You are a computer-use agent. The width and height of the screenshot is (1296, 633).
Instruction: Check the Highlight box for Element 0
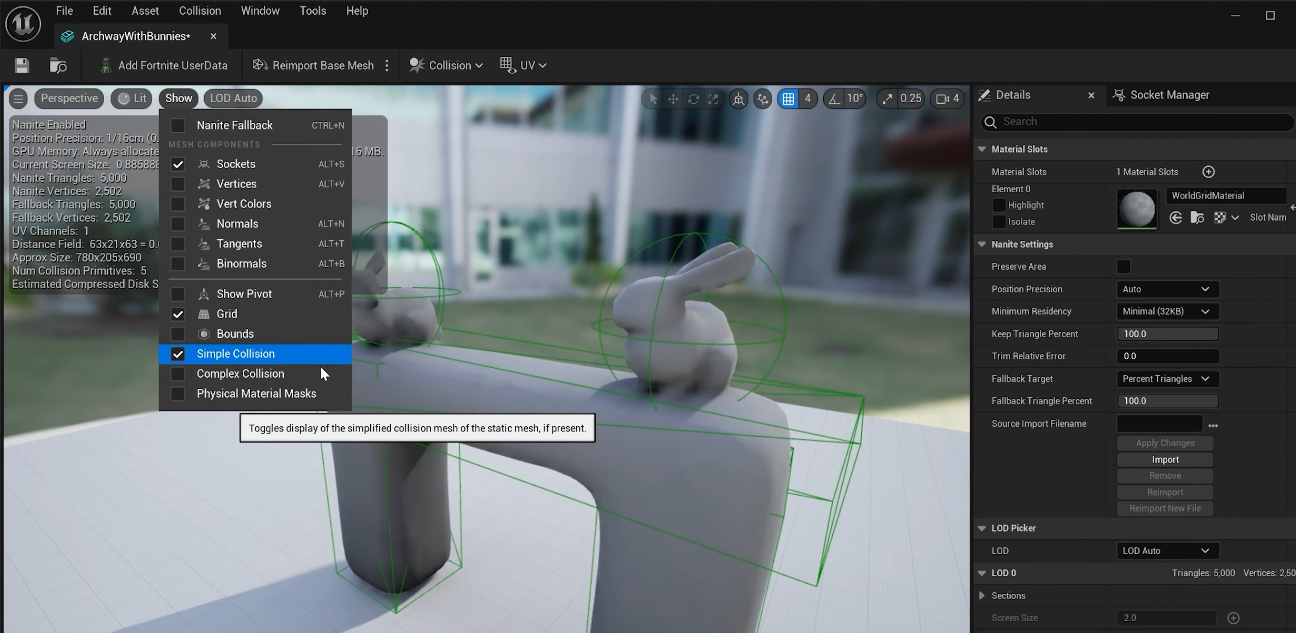999,205
